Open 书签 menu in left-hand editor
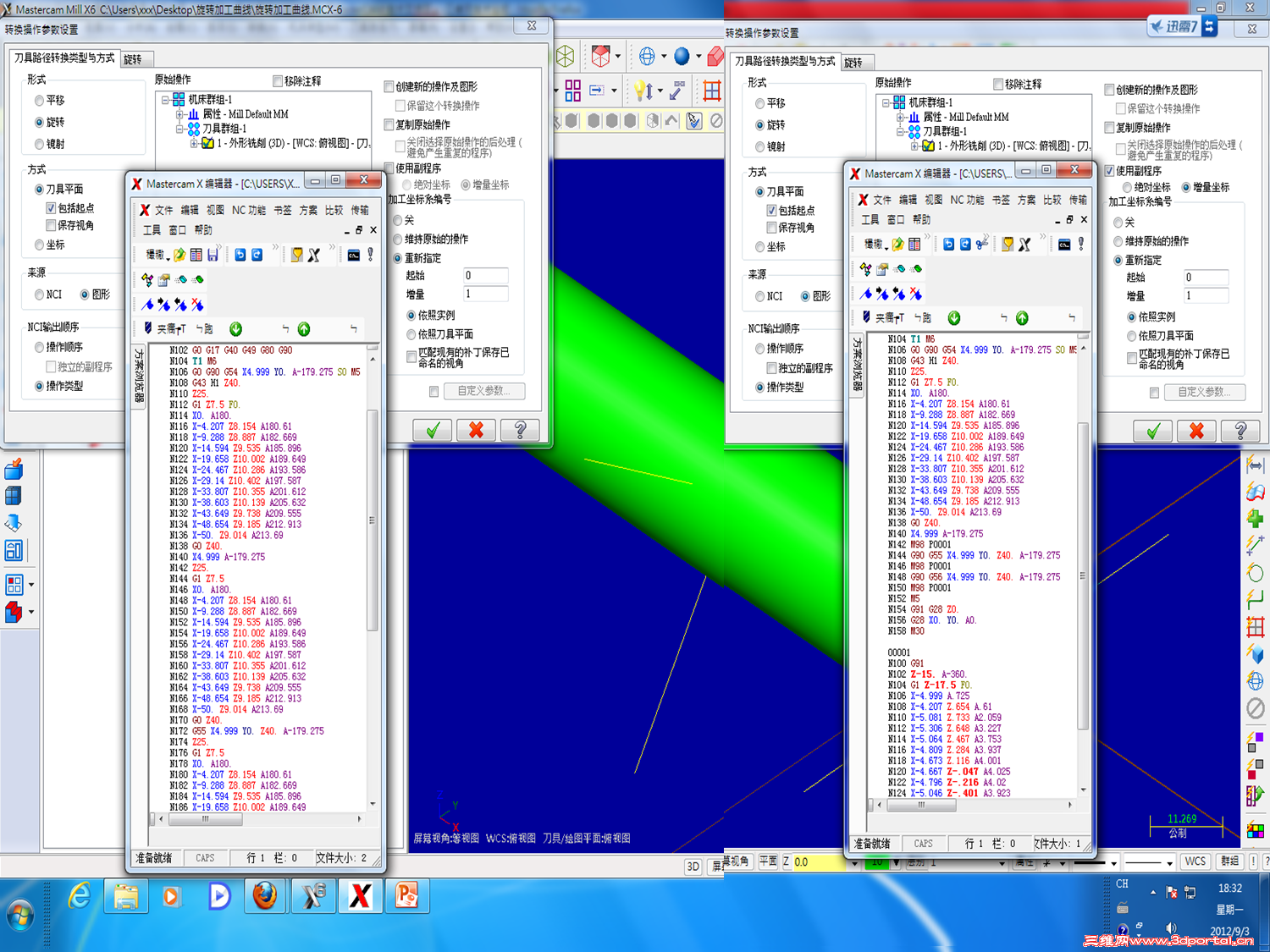 (283, 210)
